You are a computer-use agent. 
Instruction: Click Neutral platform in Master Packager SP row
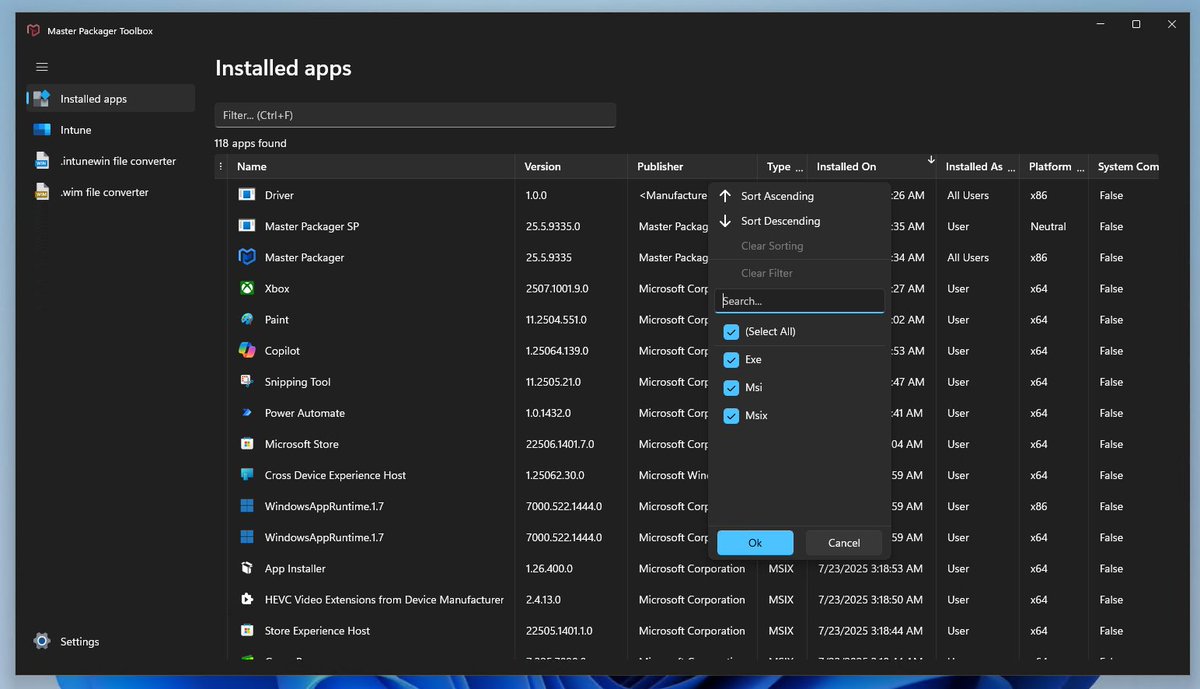[1048, 227]
